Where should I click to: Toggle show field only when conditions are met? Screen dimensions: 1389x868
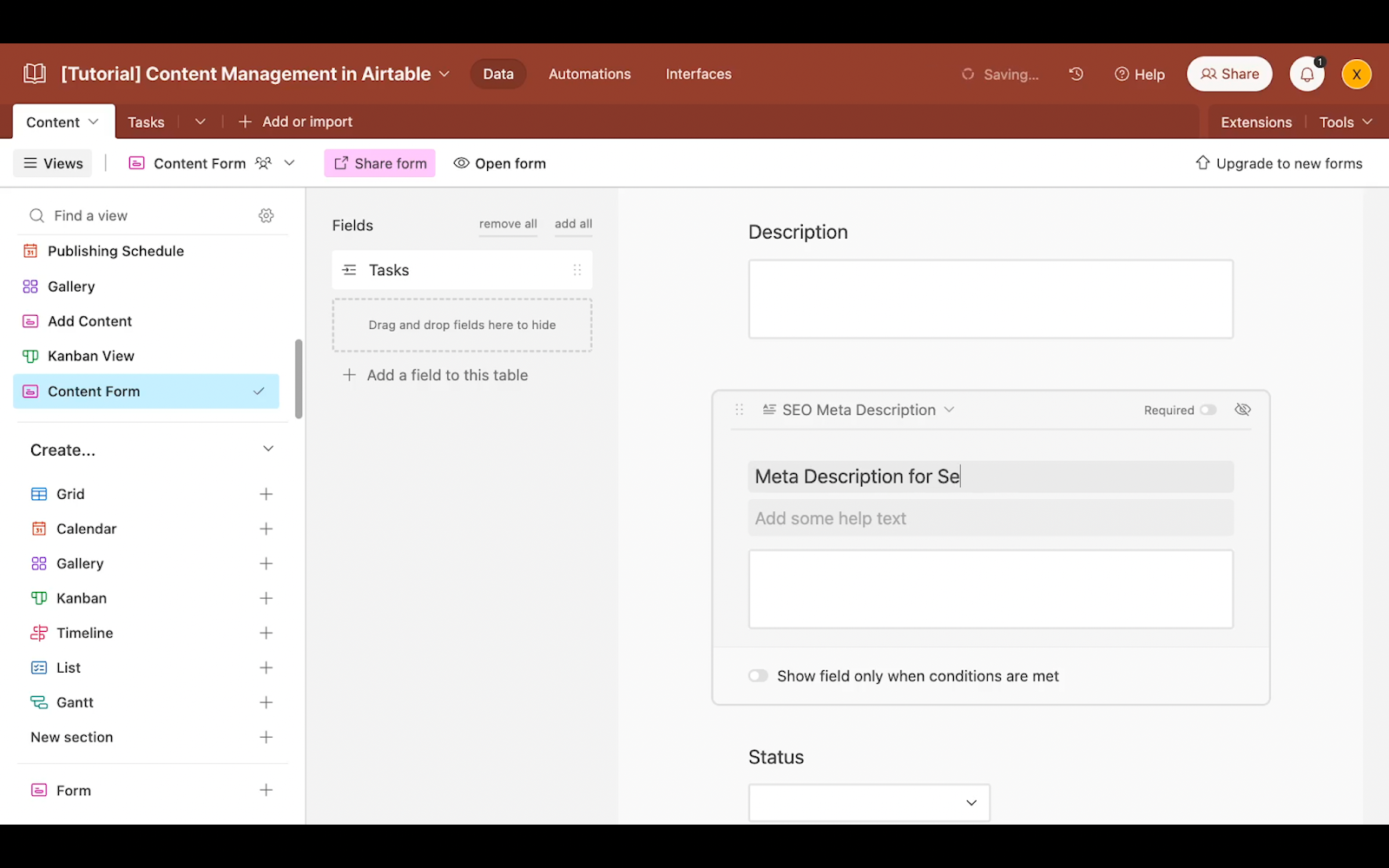click(758, 675)
